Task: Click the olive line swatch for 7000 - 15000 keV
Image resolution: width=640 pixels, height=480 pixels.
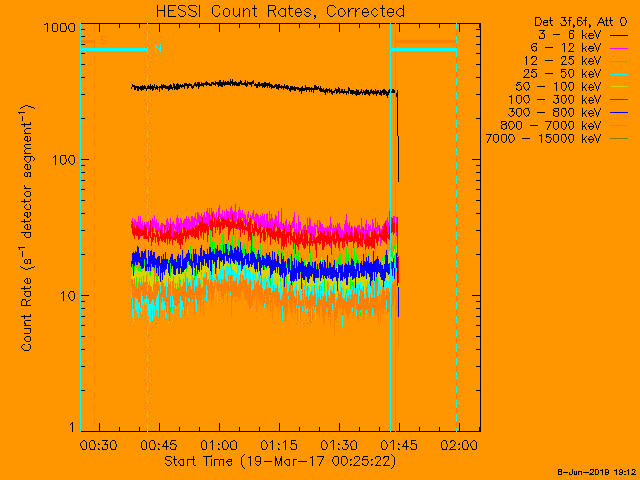Action: point(619,139)
